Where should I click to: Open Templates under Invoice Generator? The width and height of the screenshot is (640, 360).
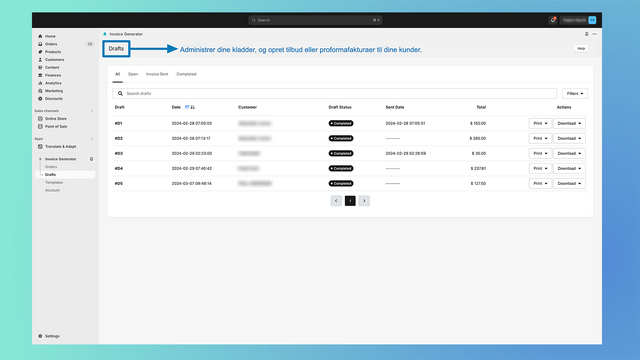coord(54,182)
